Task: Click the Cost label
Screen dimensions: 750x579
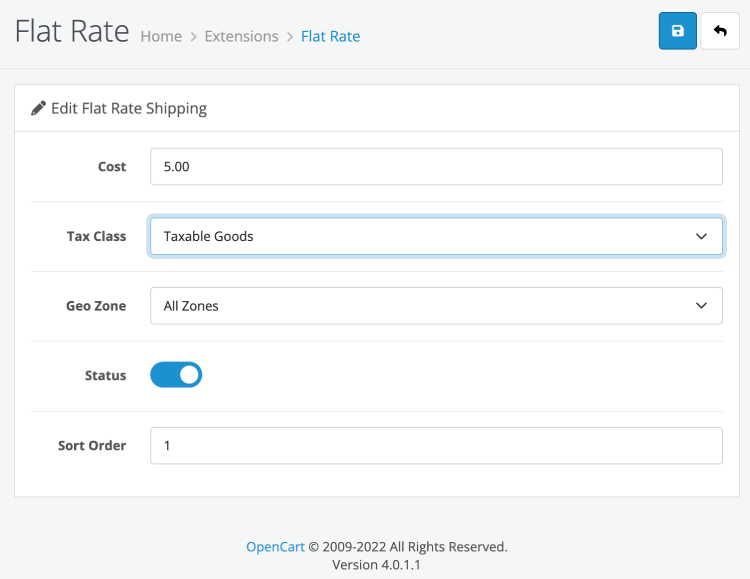Action: click(x=112, y=167)
